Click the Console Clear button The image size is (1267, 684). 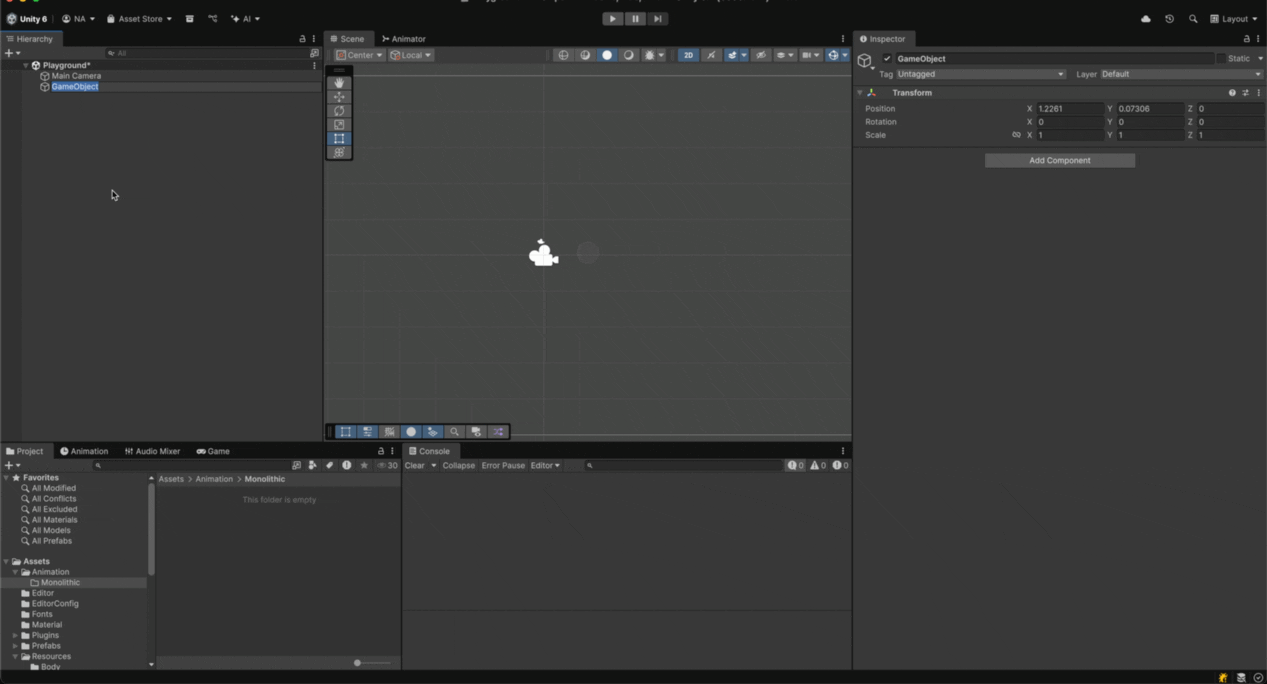pos(414,466)
